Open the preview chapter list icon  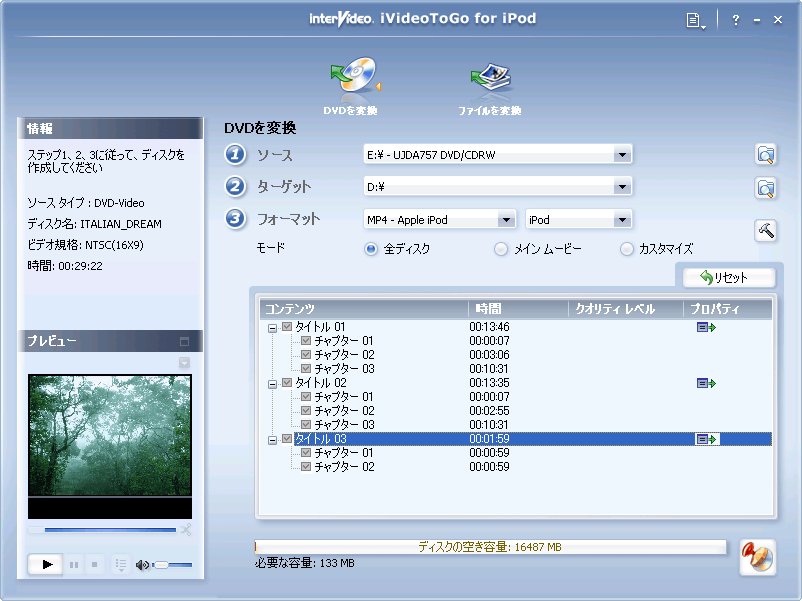pyautogui.click(x=121, y=565)
